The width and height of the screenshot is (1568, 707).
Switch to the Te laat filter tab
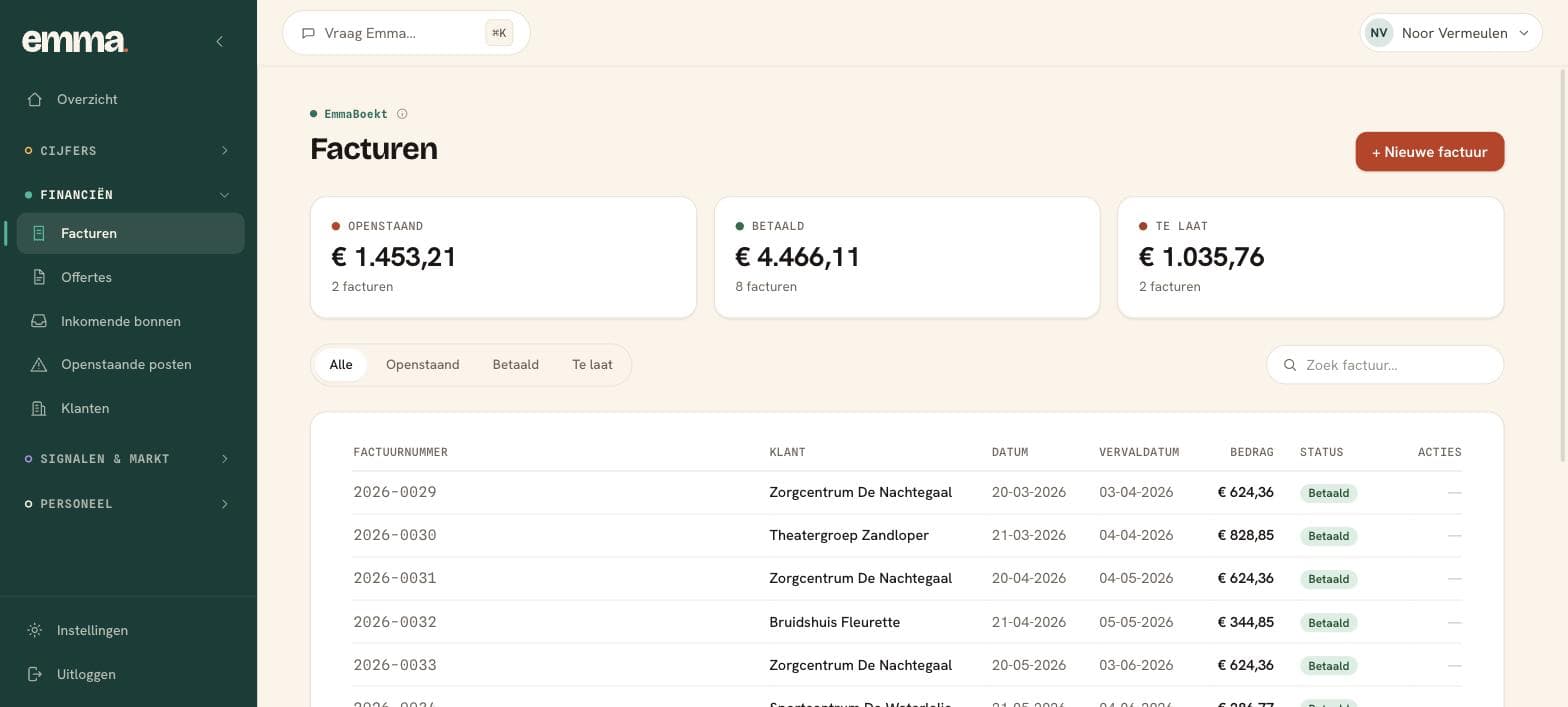click(592, 364)
